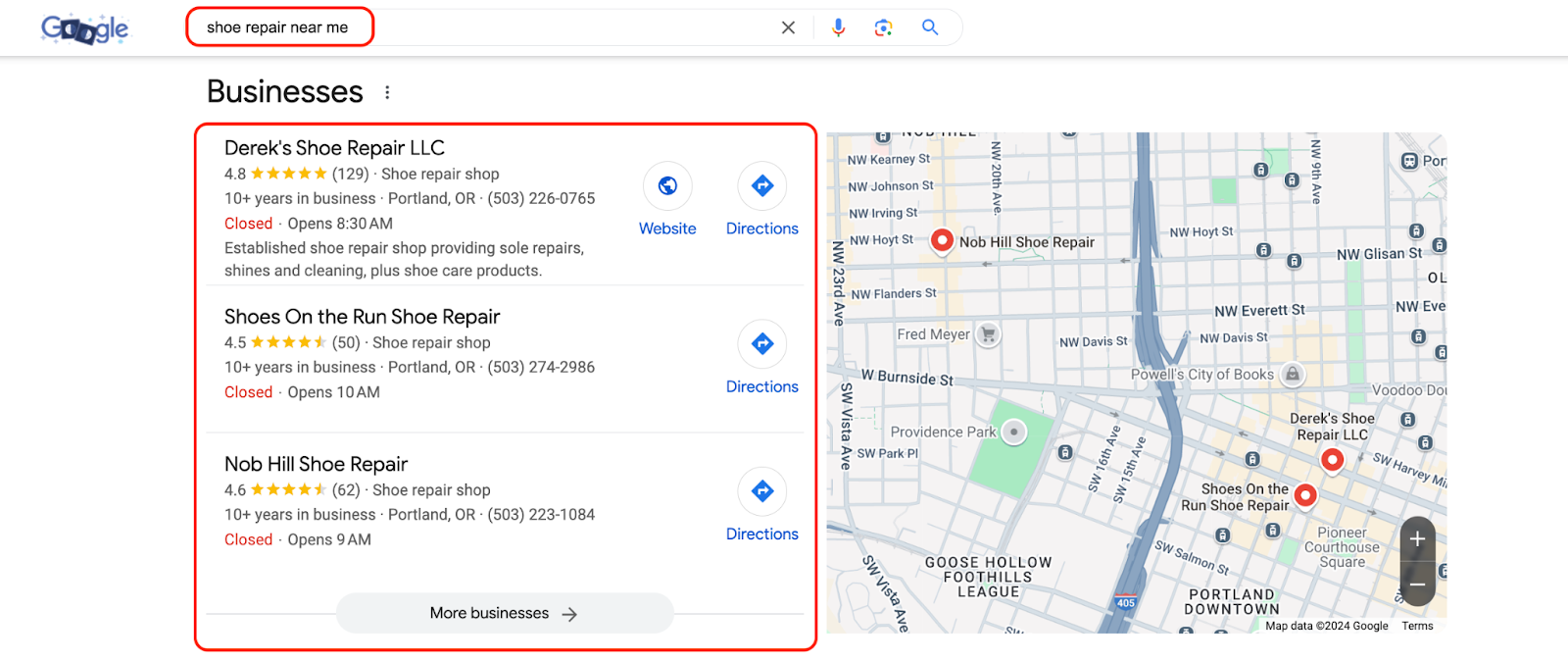
Task: Click NW Everett St map label
Action: click(1259, 311)
